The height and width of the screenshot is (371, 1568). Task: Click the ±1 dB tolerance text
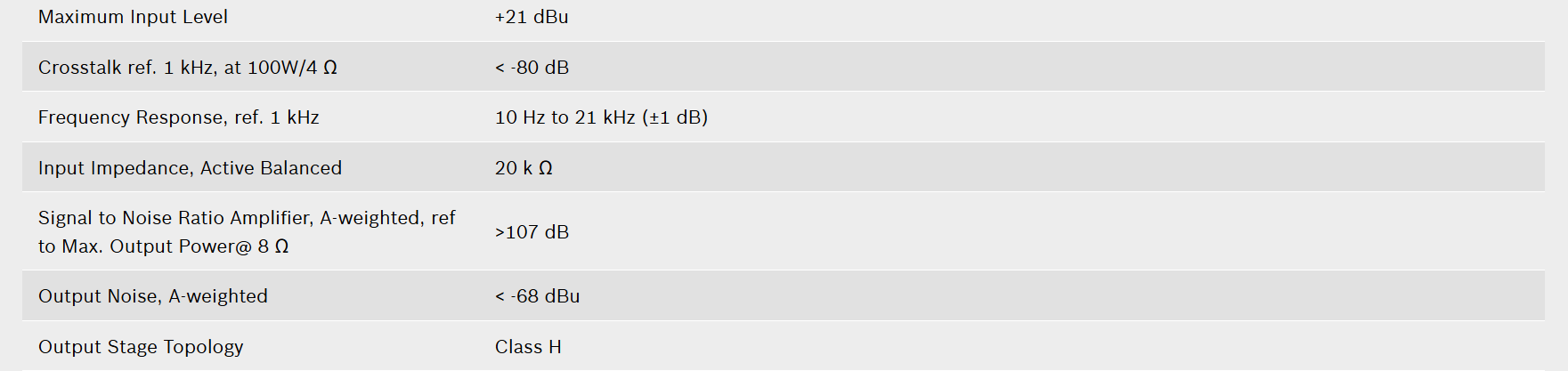pos(675,117)
